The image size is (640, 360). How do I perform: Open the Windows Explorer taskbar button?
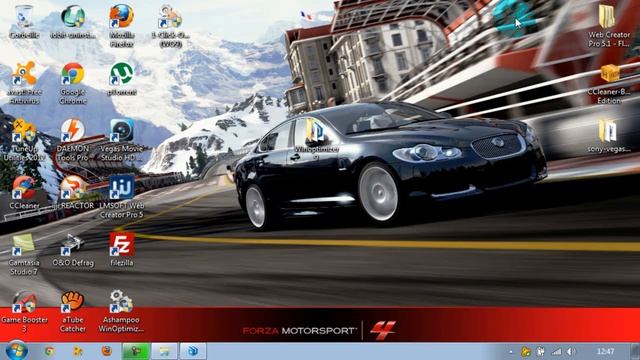[164, 351]
